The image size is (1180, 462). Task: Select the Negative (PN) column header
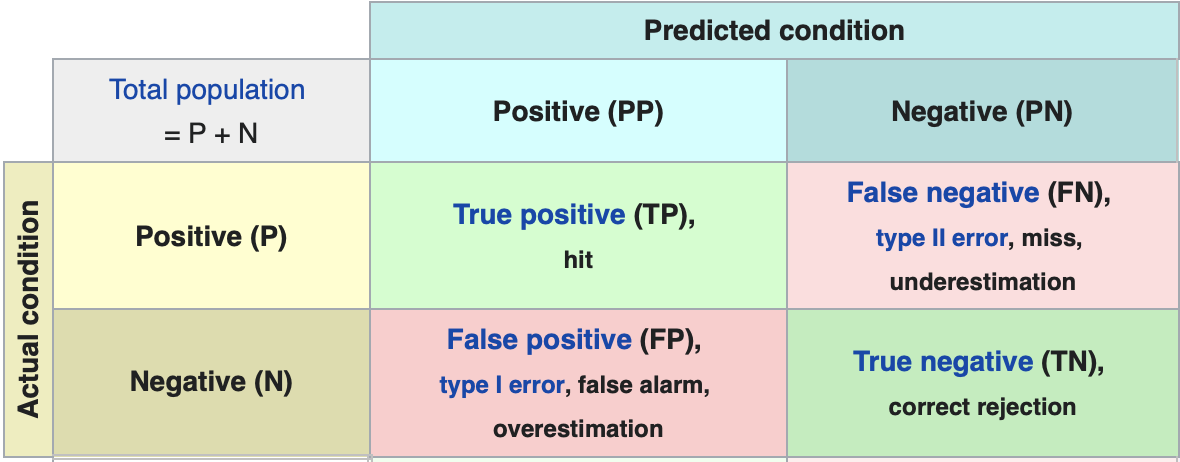[982, 111]
